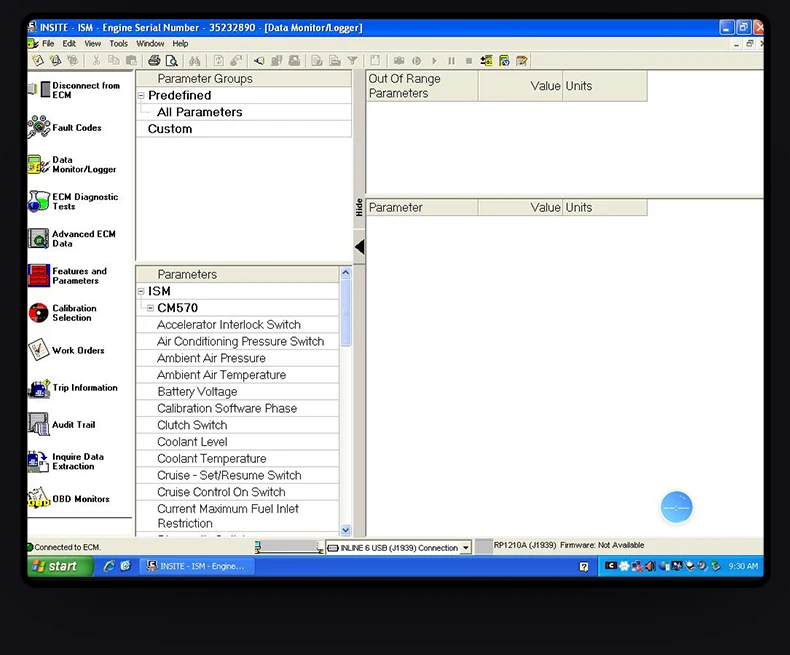Screen dimensions: 790x655
Task: Select All Parameters group
Action: tap(200, 112)
